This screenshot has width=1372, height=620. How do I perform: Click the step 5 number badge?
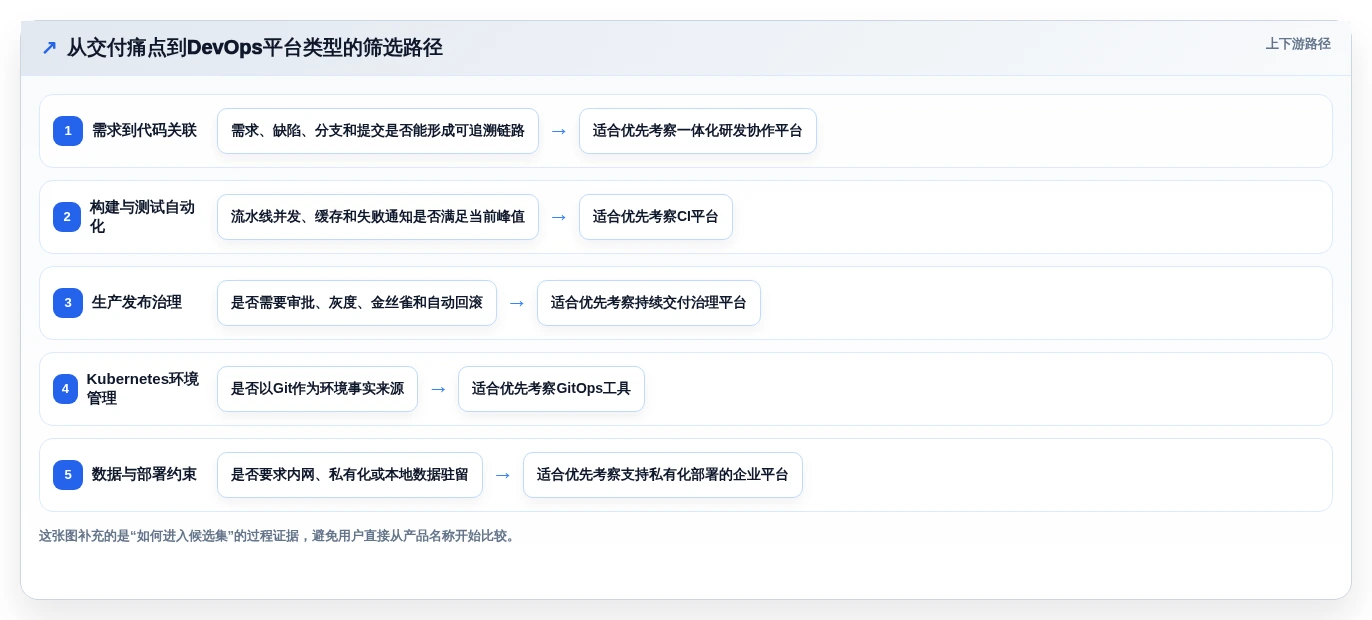point(68,475)
